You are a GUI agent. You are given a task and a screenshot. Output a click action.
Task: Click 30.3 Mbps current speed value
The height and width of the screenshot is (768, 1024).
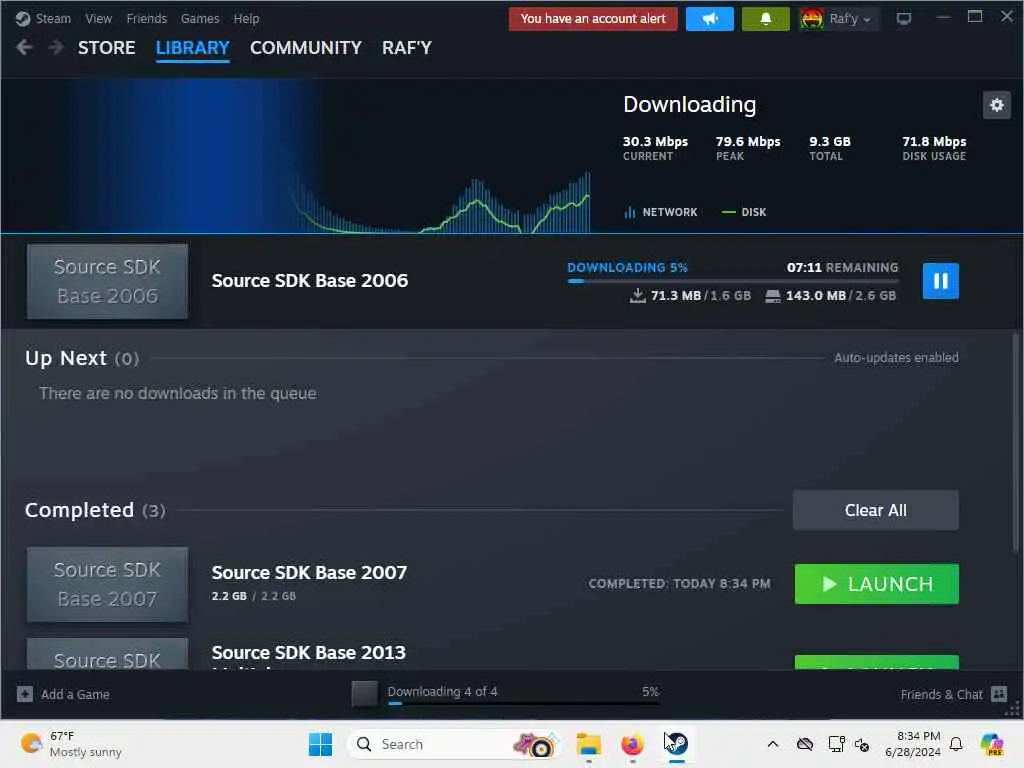tap(655, 142)
